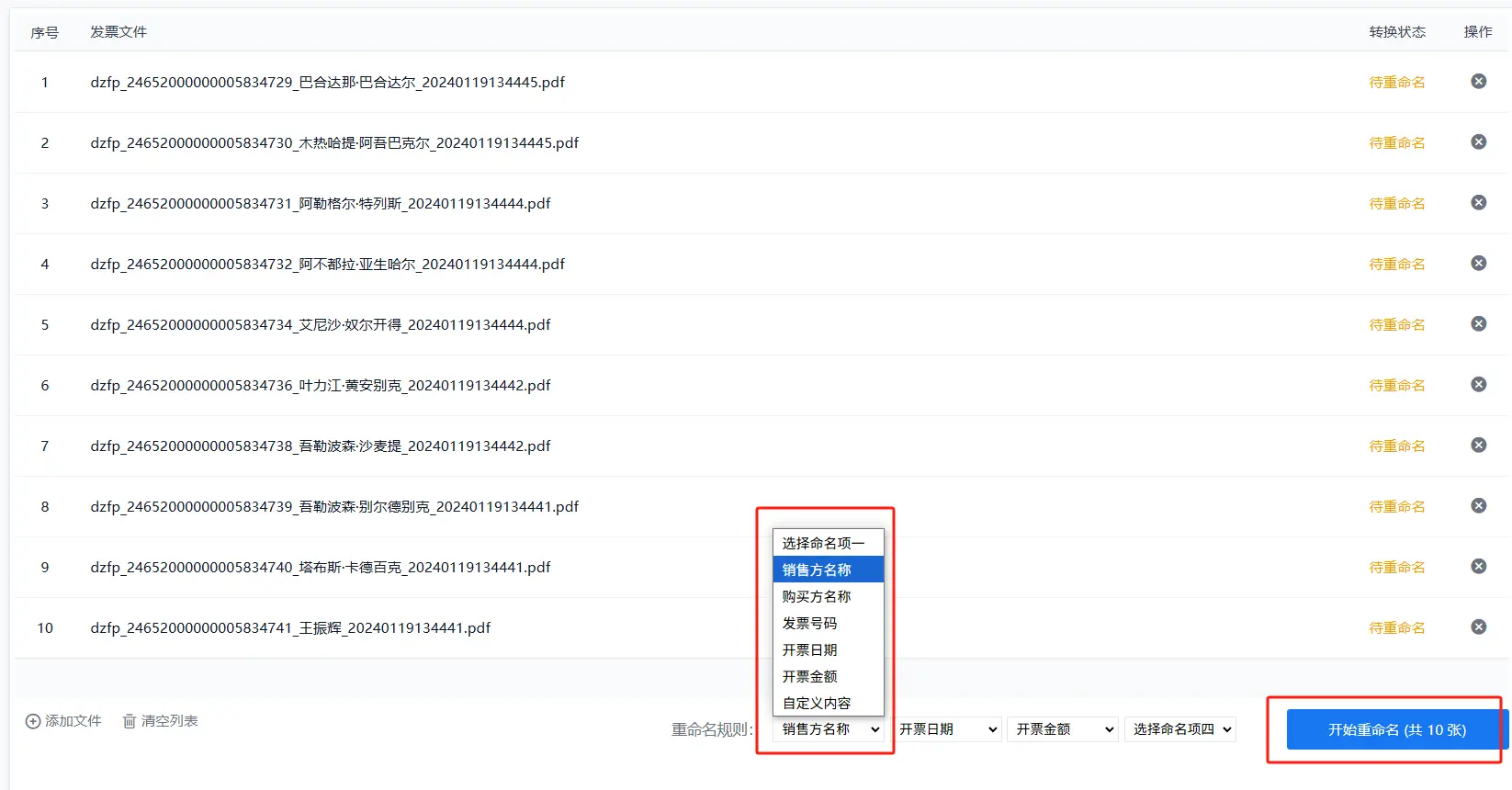
Task: Choose 发票号码 in the dropdown list
Action: [x=809, y=624]
